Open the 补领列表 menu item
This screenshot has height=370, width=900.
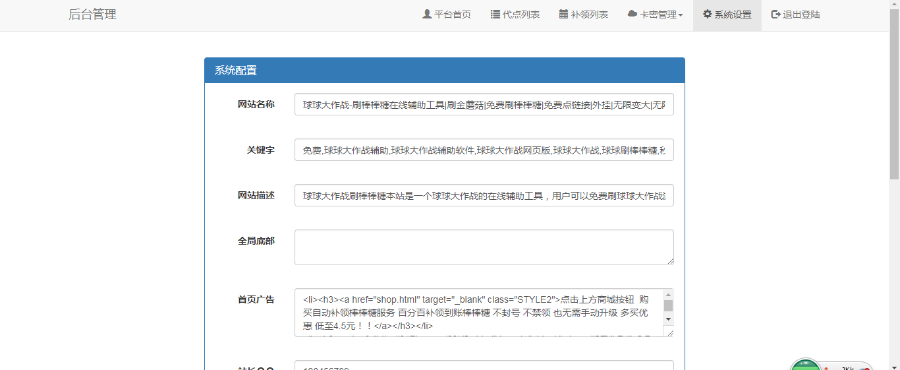pos(584,15)
